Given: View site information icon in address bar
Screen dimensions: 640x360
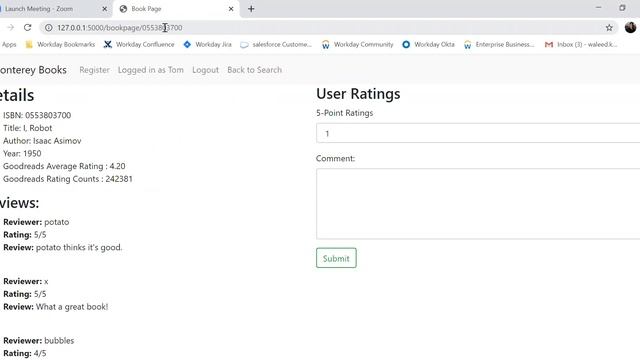Looking at the screenshot, I should (49, 27).
